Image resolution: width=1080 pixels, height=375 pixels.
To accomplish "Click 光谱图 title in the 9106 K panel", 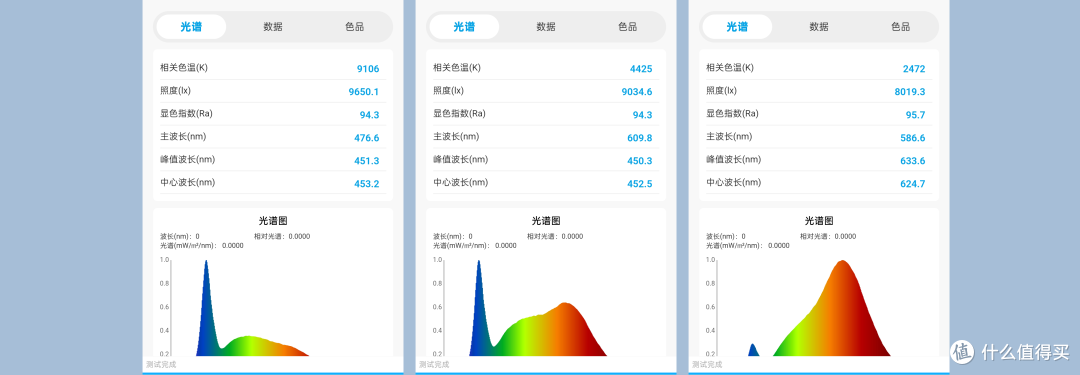I will [273, 221].
